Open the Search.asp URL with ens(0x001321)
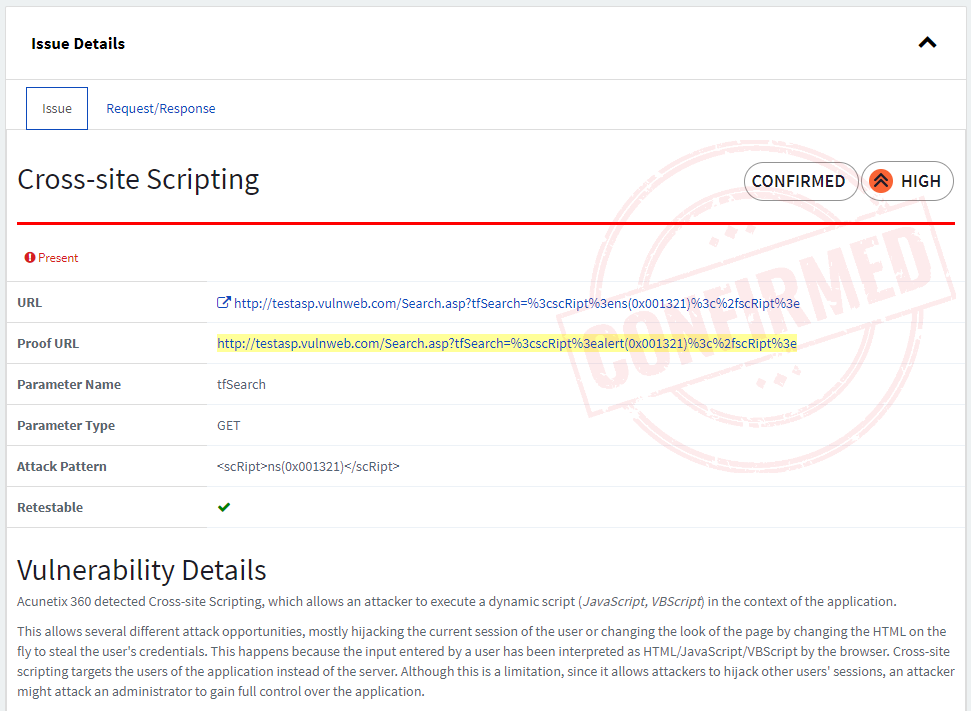The height and width of the screenshot is (711, 971). 517,303
